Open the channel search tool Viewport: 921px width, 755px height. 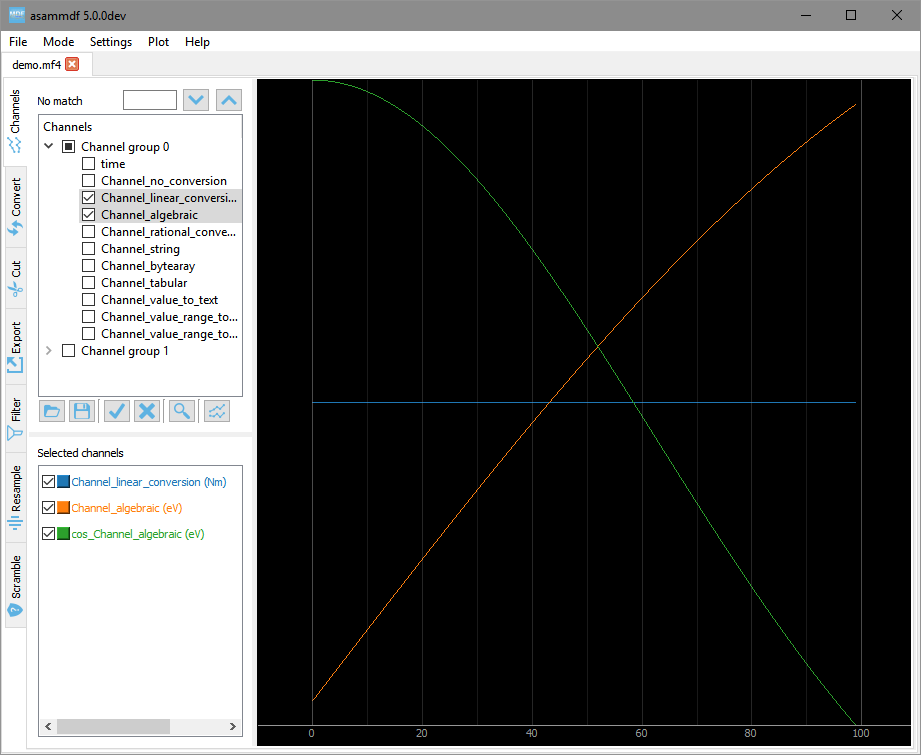pyautogui.click(x=181, y=410)
